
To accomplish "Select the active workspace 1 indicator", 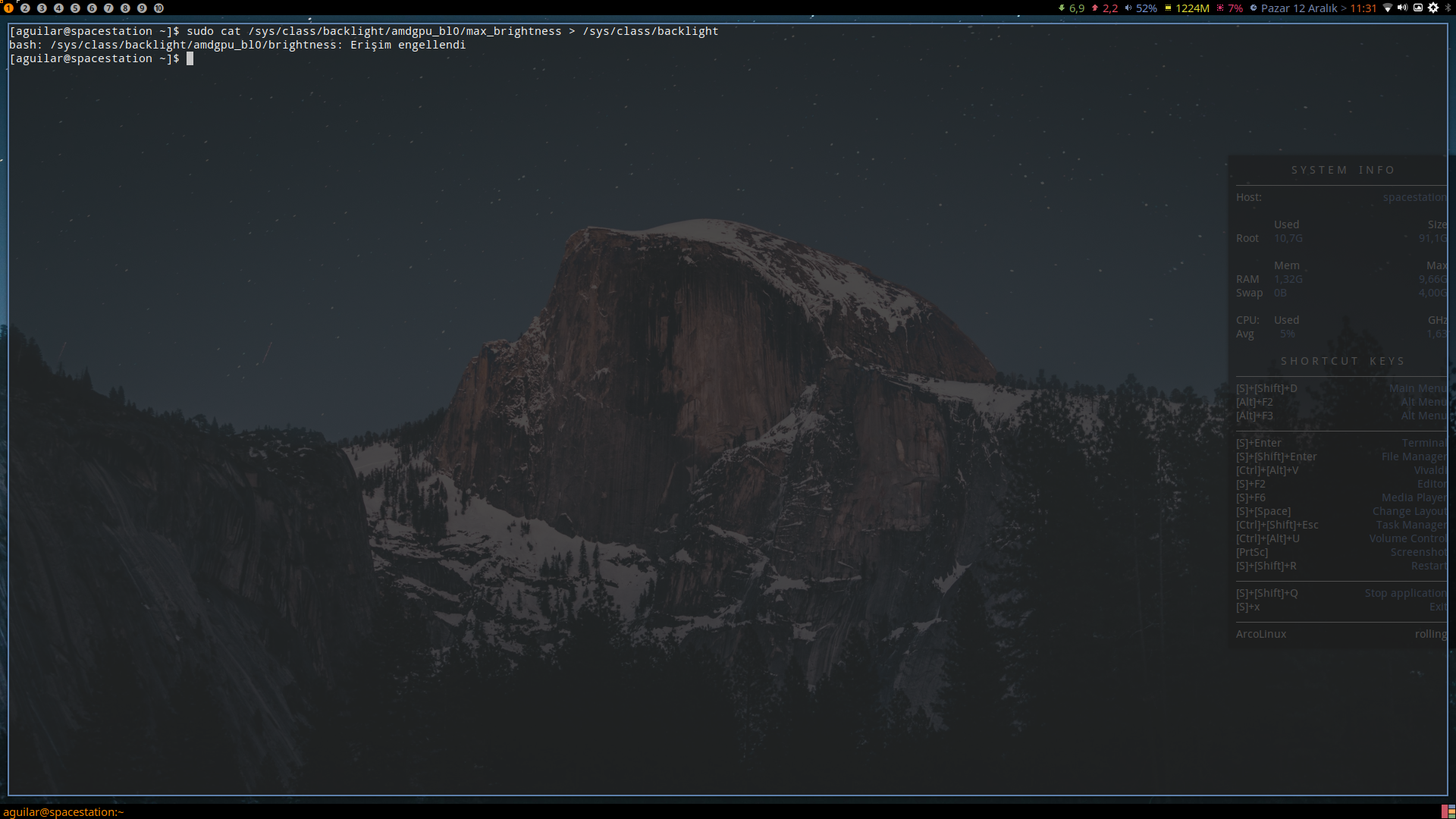I will click(x=8, y=8).
